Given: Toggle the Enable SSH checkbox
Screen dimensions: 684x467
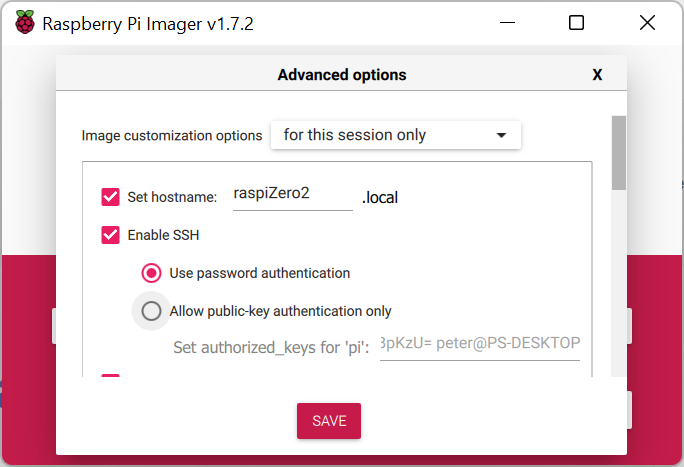Looking at the screenshot, I should [110, 235].
